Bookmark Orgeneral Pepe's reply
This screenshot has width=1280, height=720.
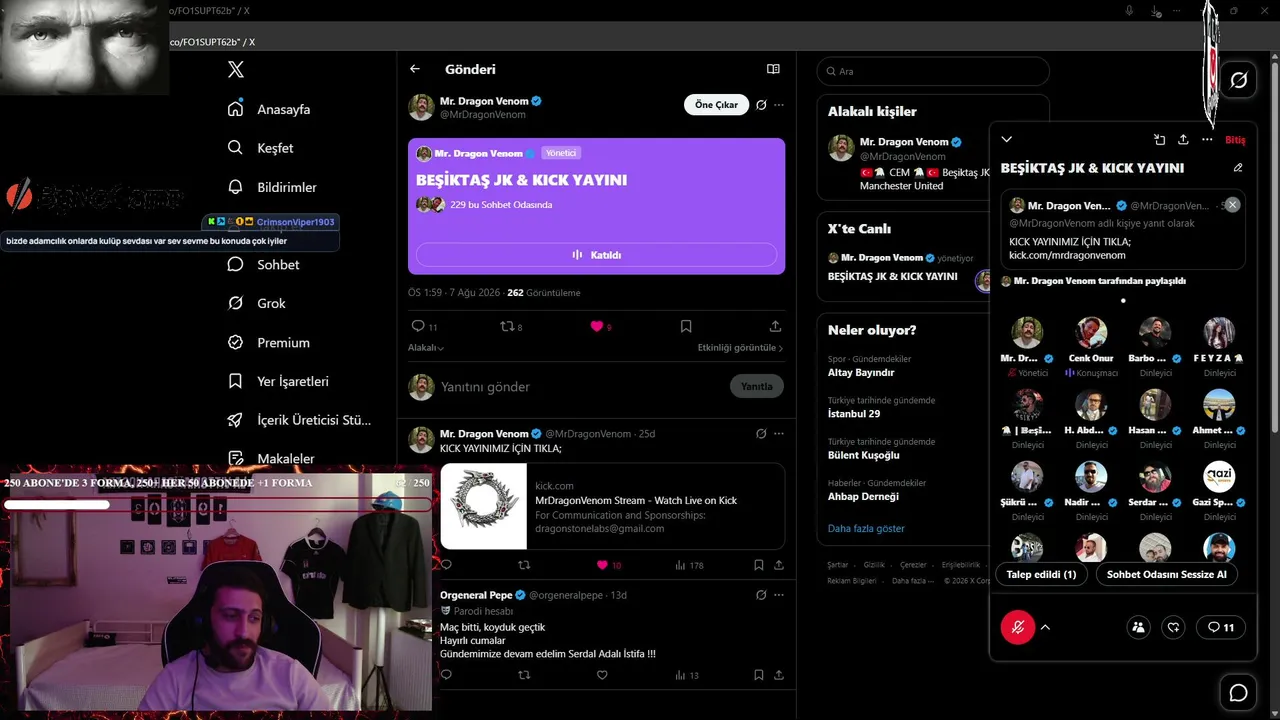point(759,675)
